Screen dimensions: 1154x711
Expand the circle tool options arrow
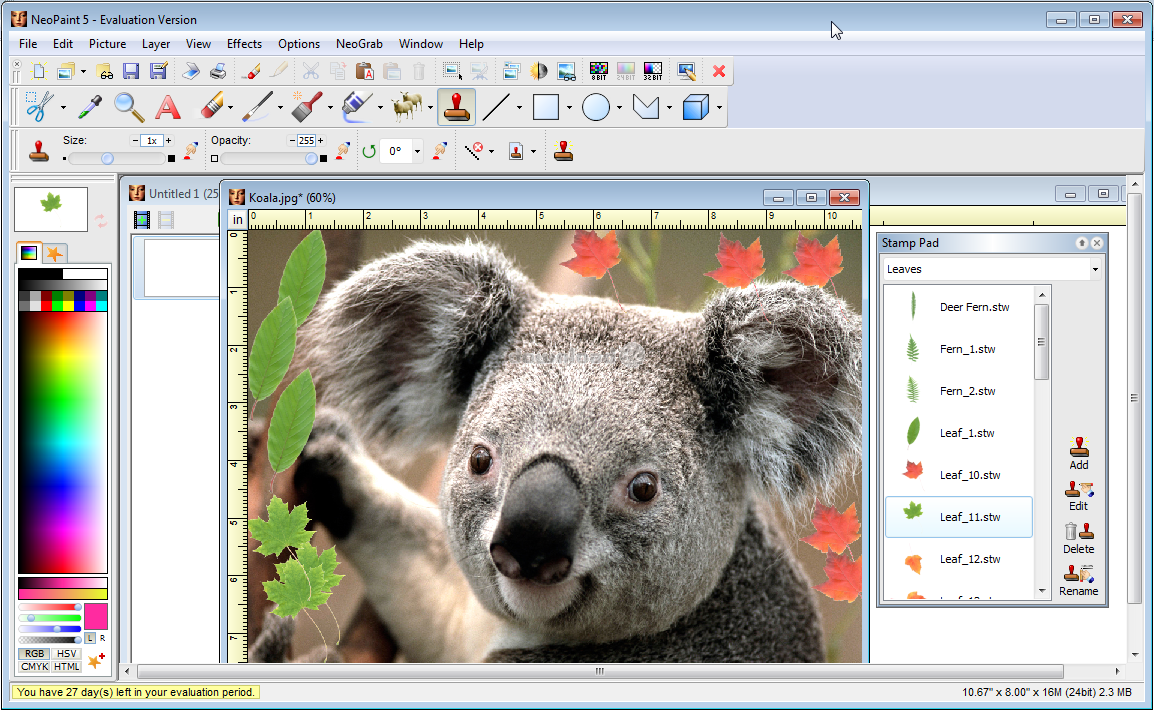coord(619,108)
